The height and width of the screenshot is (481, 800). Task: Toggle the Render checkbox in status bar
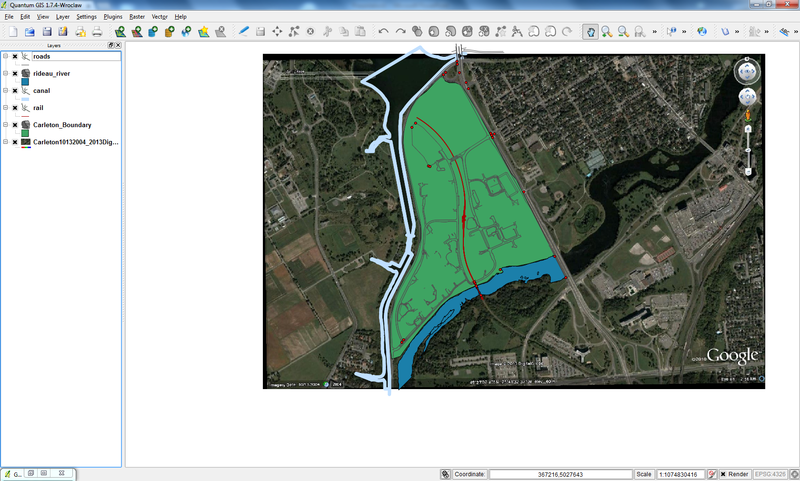click(721, 474)
